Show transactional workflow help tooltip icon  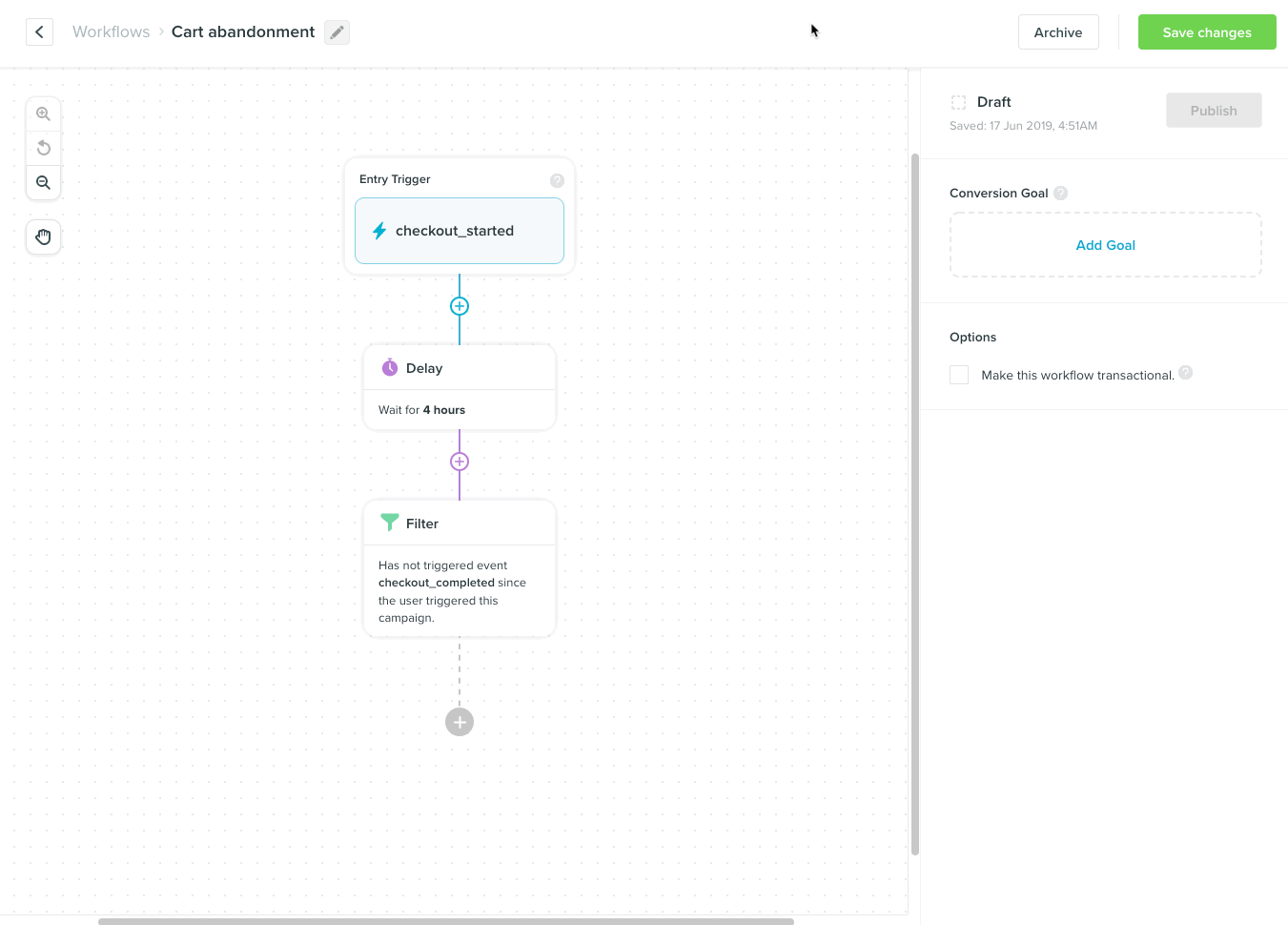point(1185,373)
